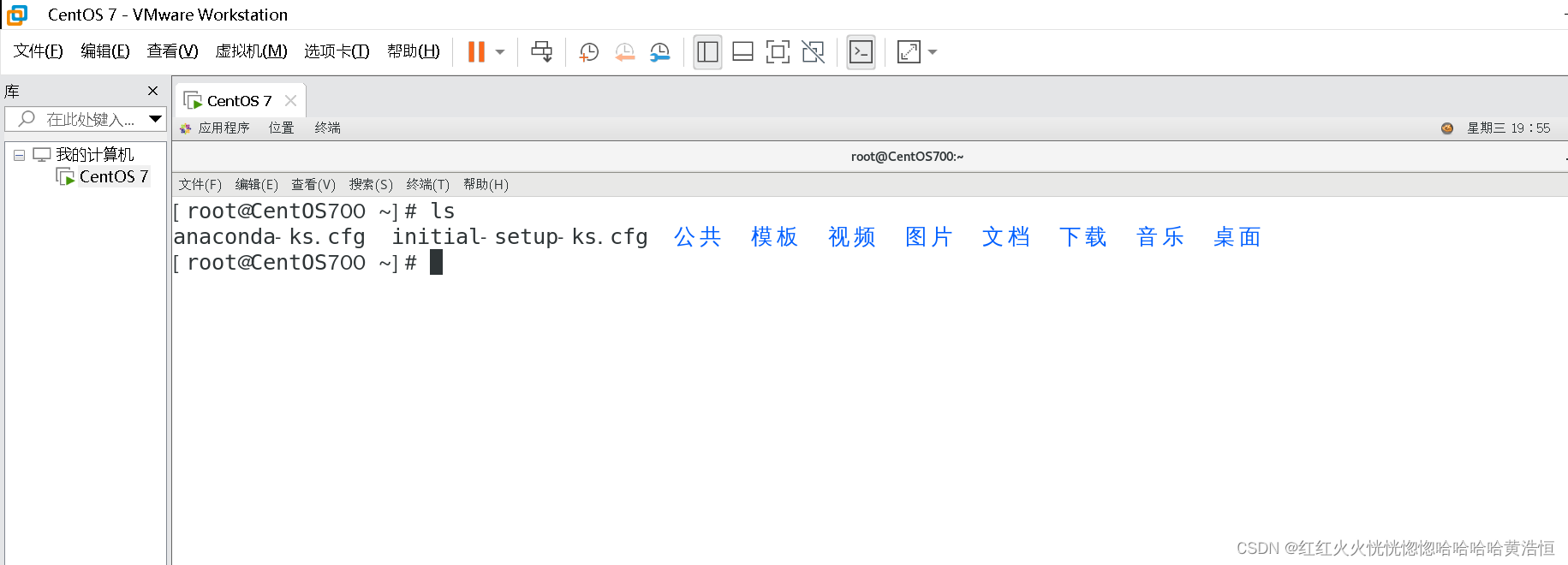
Task: Open the clock showing 星期三 19:55
Action: (x=1509, y=128)
